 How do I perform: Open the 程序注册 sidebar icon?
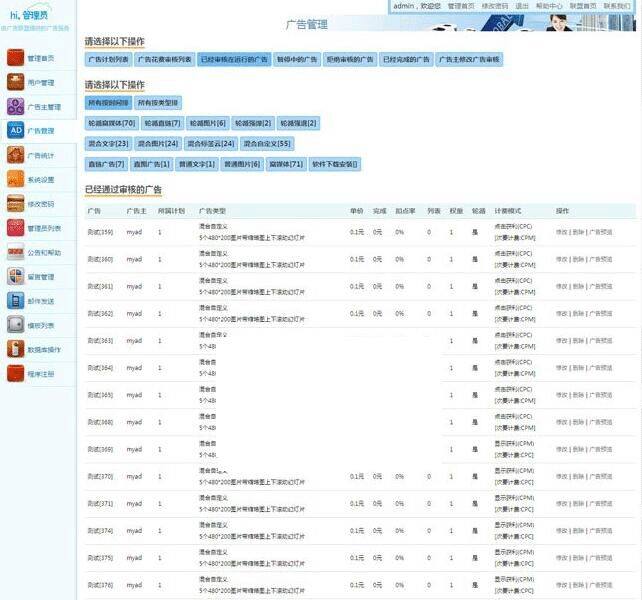(x=16, y=373)
